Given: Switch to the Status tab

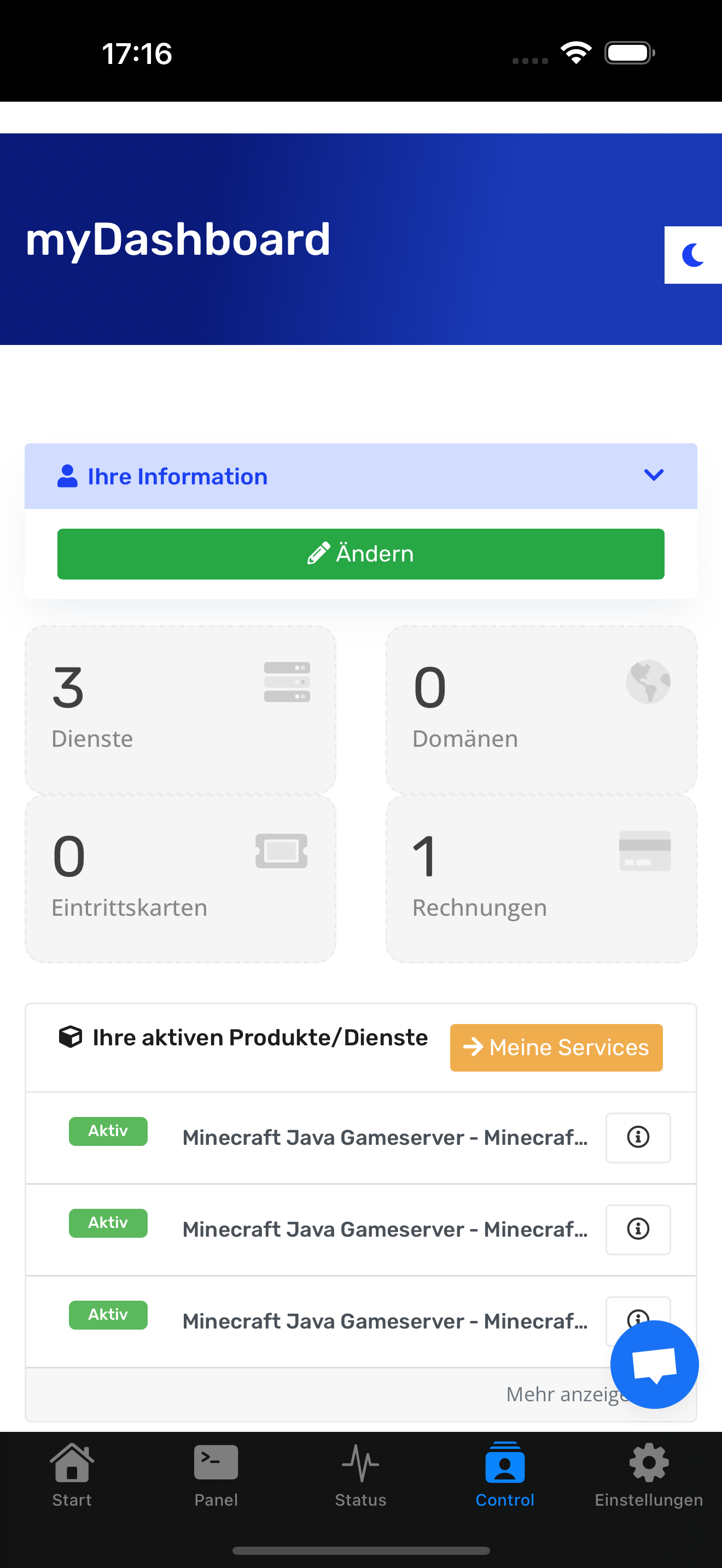Looking at the screenshot, I should [360, 1476].
